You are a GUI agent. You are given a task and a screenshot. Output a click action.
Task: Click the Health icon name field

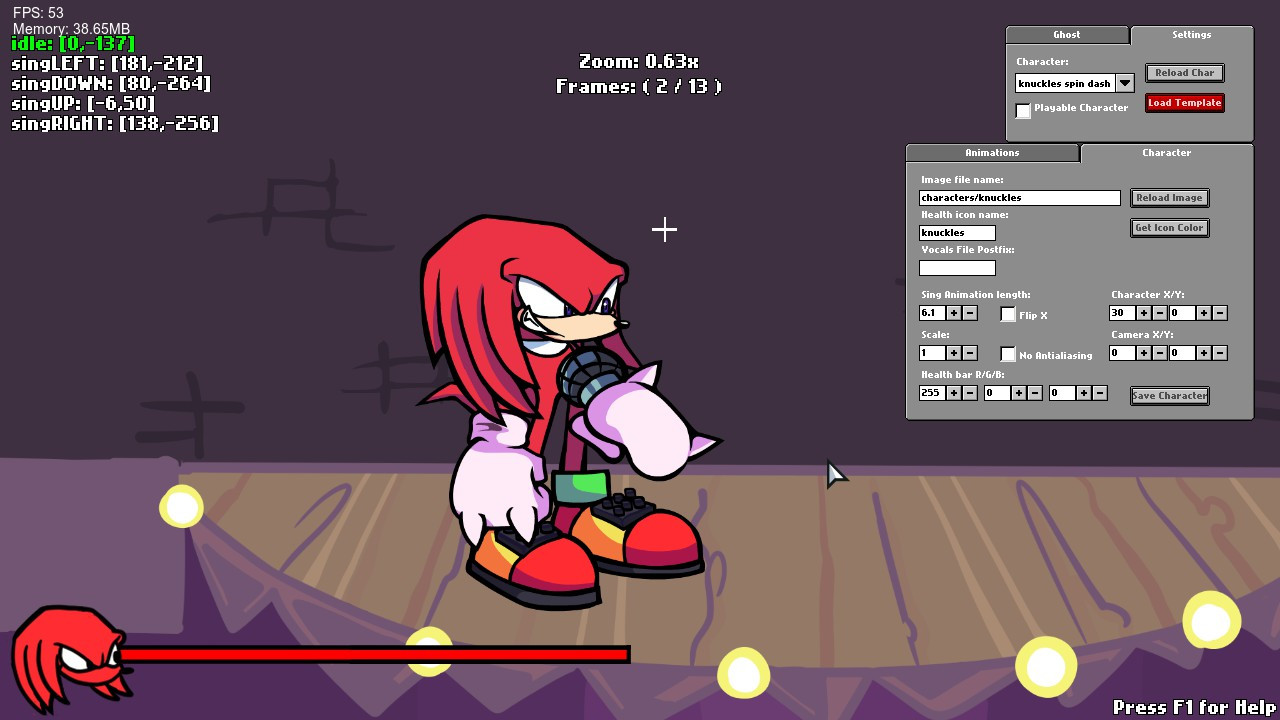(957, 233)
